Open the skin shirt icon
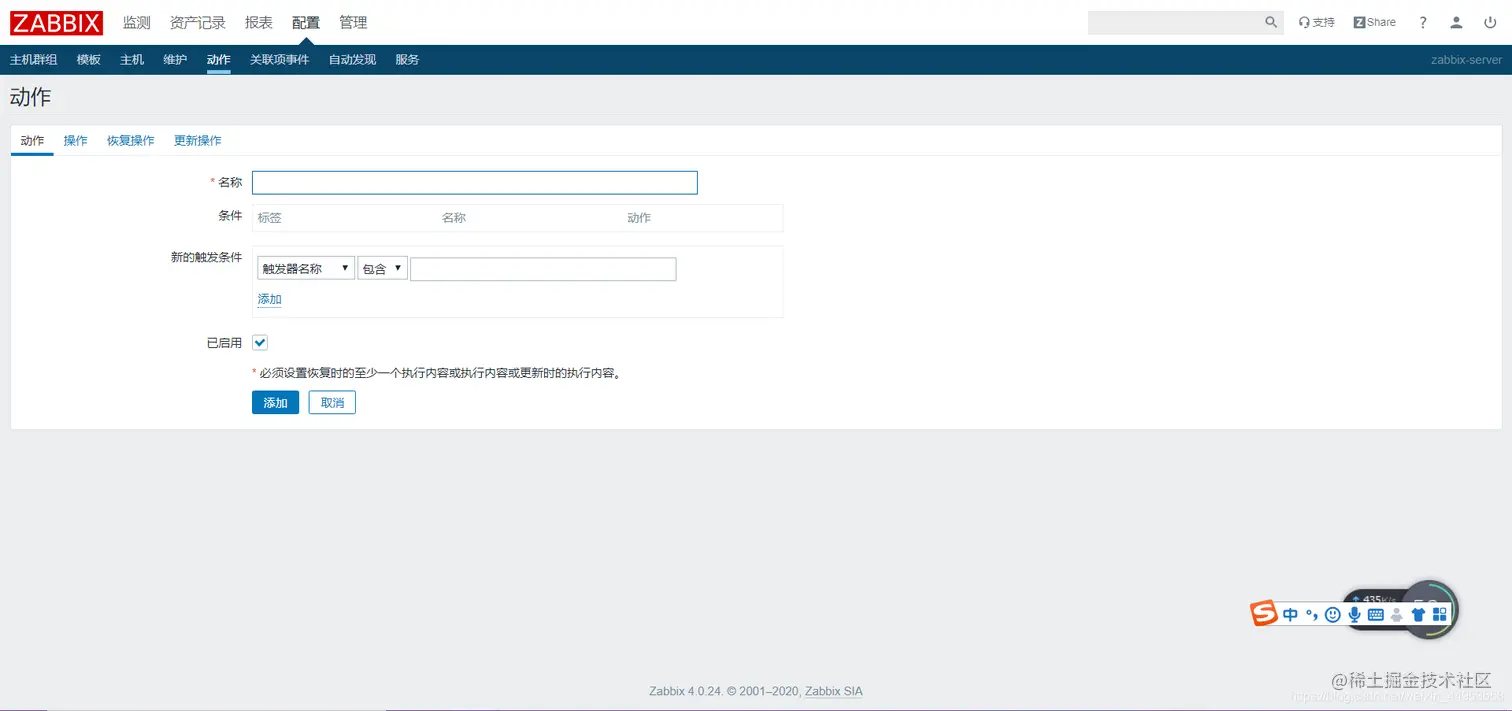The height and width of the screenshot is (711, 1512). pyautogui.click(x=1418, y=615)
